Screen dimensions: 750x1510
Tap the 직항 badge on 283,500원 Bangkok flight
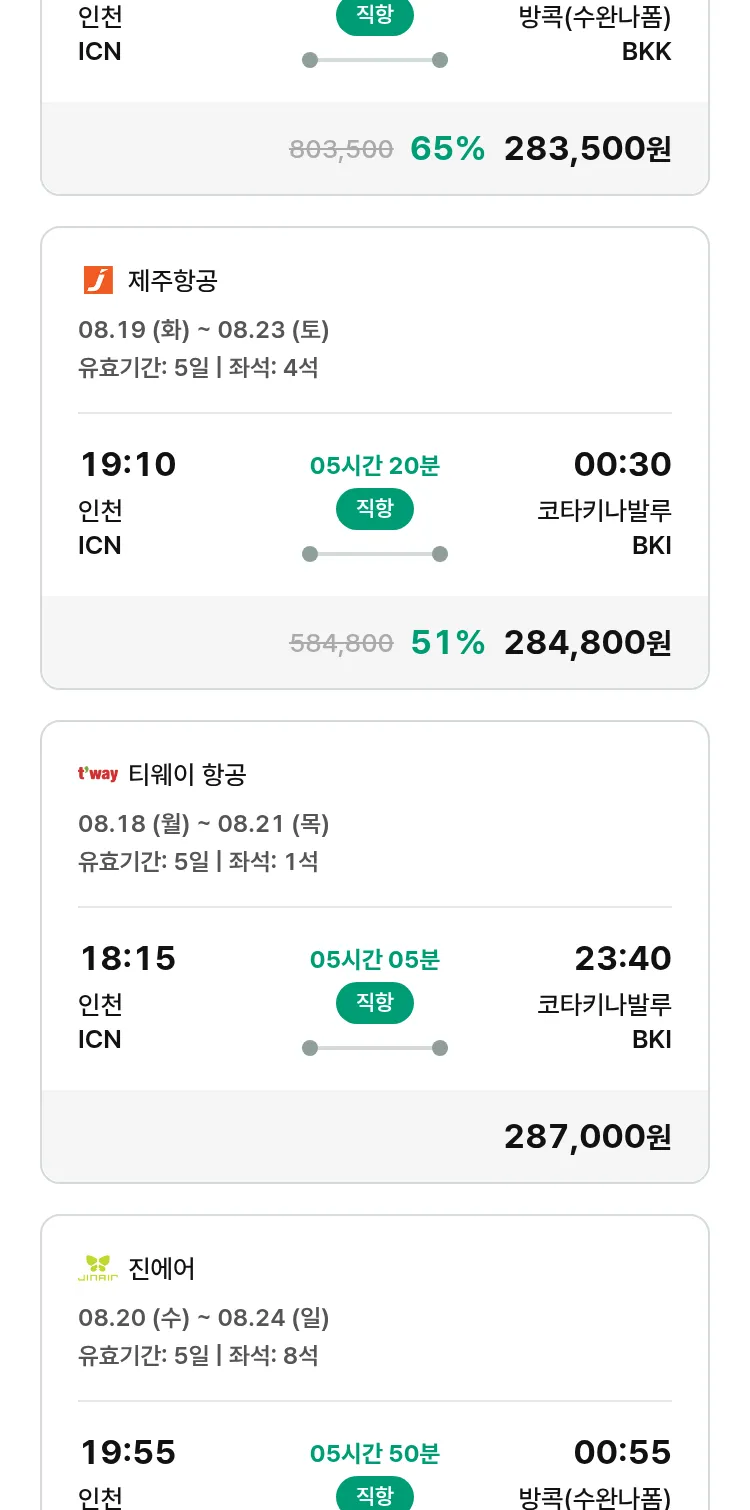[374, 17]
